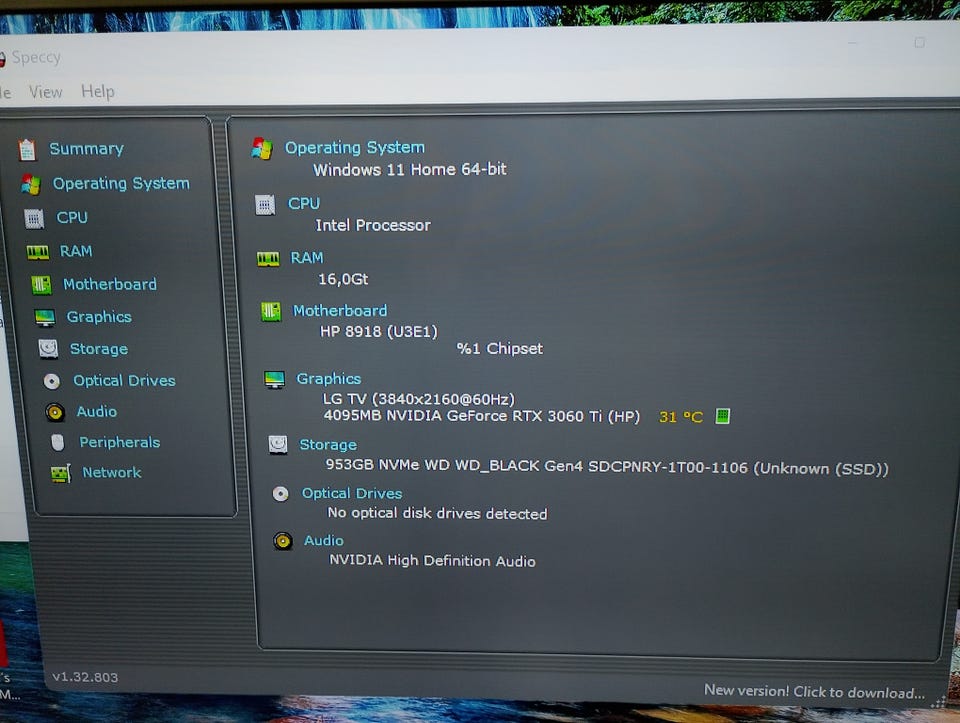Click the RAM stick icon in sidebar
Screen dimensions: 960x723
click(38, 252)
